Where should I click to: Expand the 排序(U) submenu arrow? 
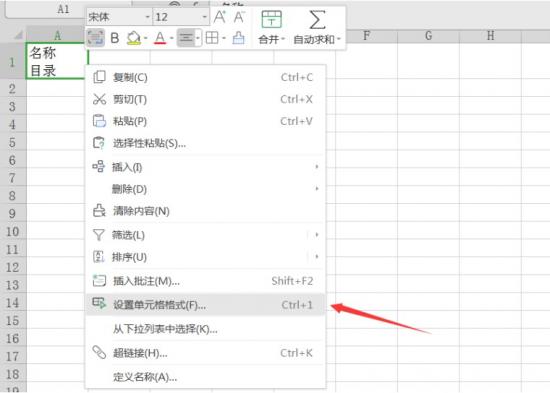tap(317, 257)
